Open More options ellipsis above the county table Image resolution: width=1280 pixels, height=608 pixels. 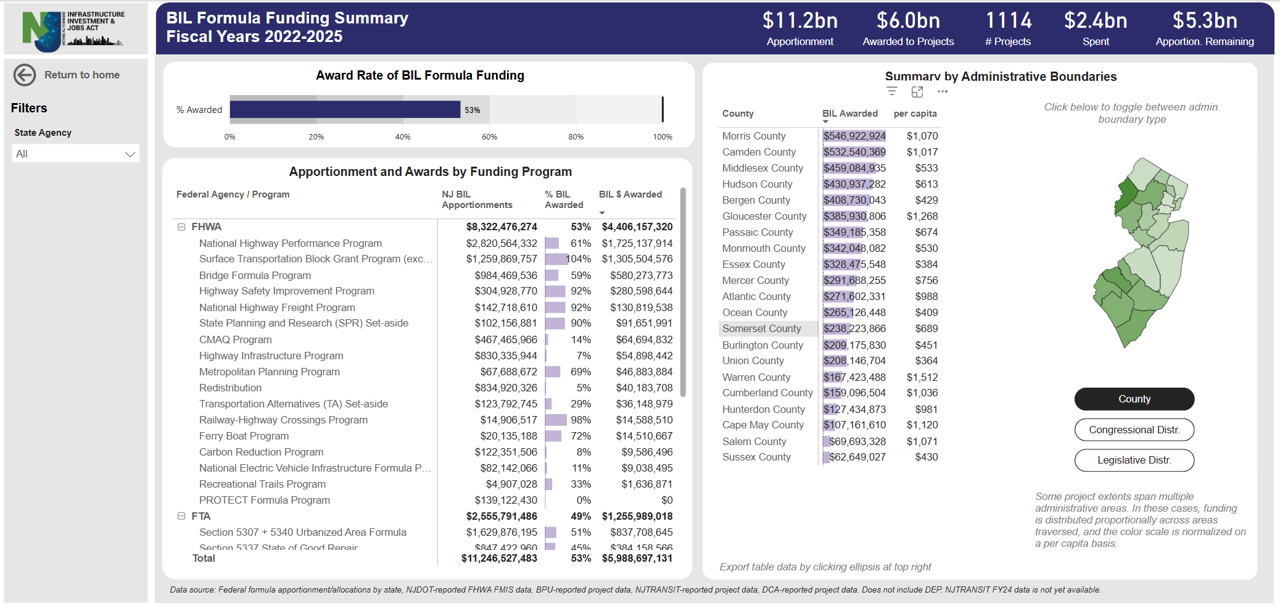(x=942, y=92)
